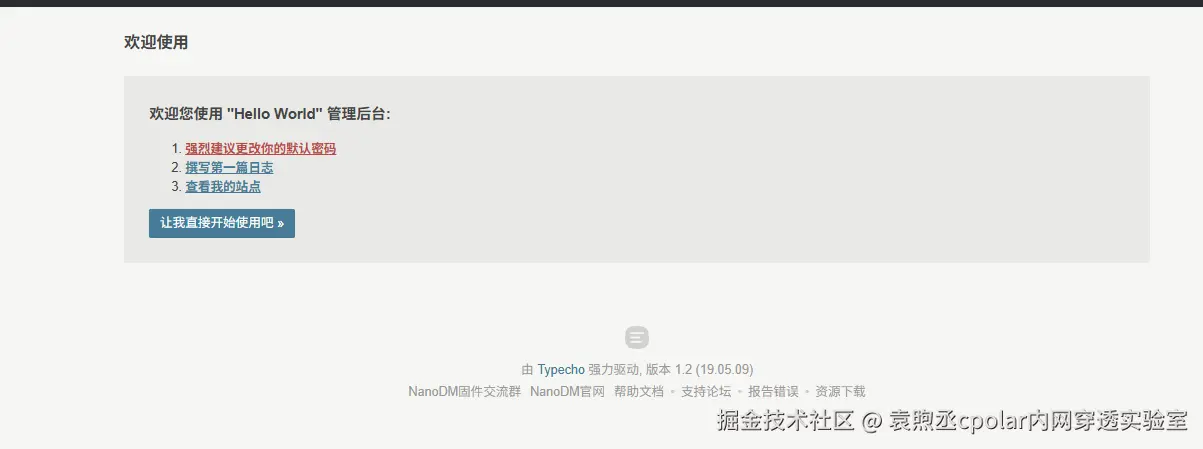
Task: Go to 支持论坛 in the footer
Action: pos(706,392)
